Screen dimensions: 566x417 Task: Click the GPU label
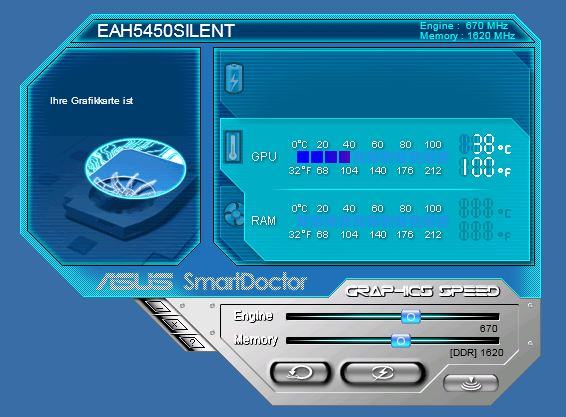(x=264, y=157)
